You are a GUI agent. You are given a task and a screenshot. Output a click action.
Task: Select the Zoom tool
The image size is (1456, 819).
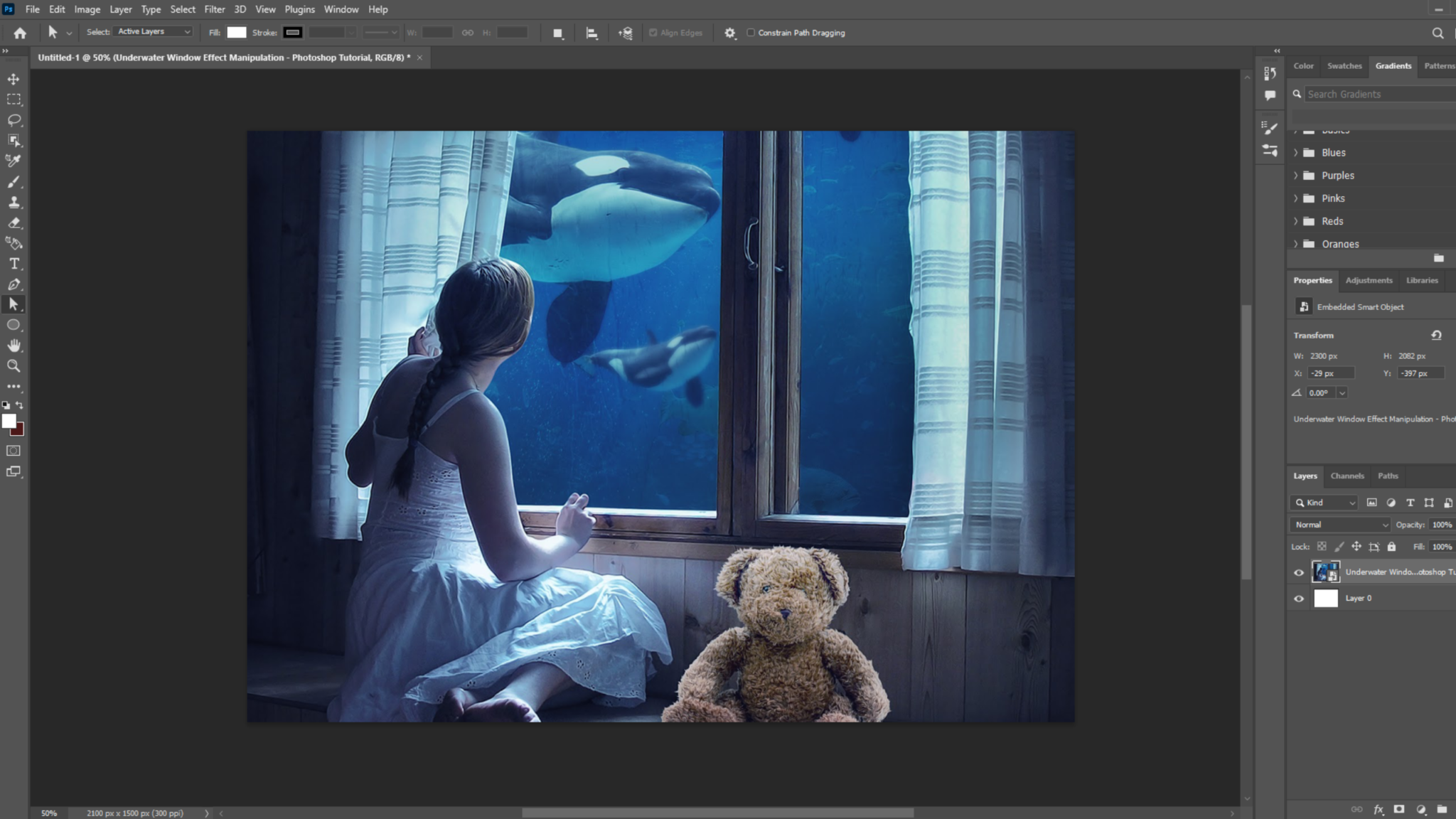pyautogui.click(x=14, y=366)
